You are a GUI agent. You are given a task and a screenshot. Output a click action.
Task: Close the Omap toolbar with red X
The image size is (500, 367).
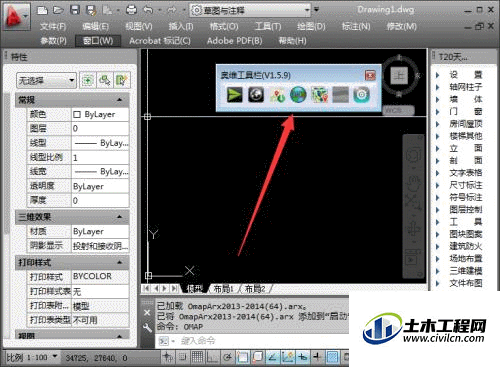click(x=370, y=75)
